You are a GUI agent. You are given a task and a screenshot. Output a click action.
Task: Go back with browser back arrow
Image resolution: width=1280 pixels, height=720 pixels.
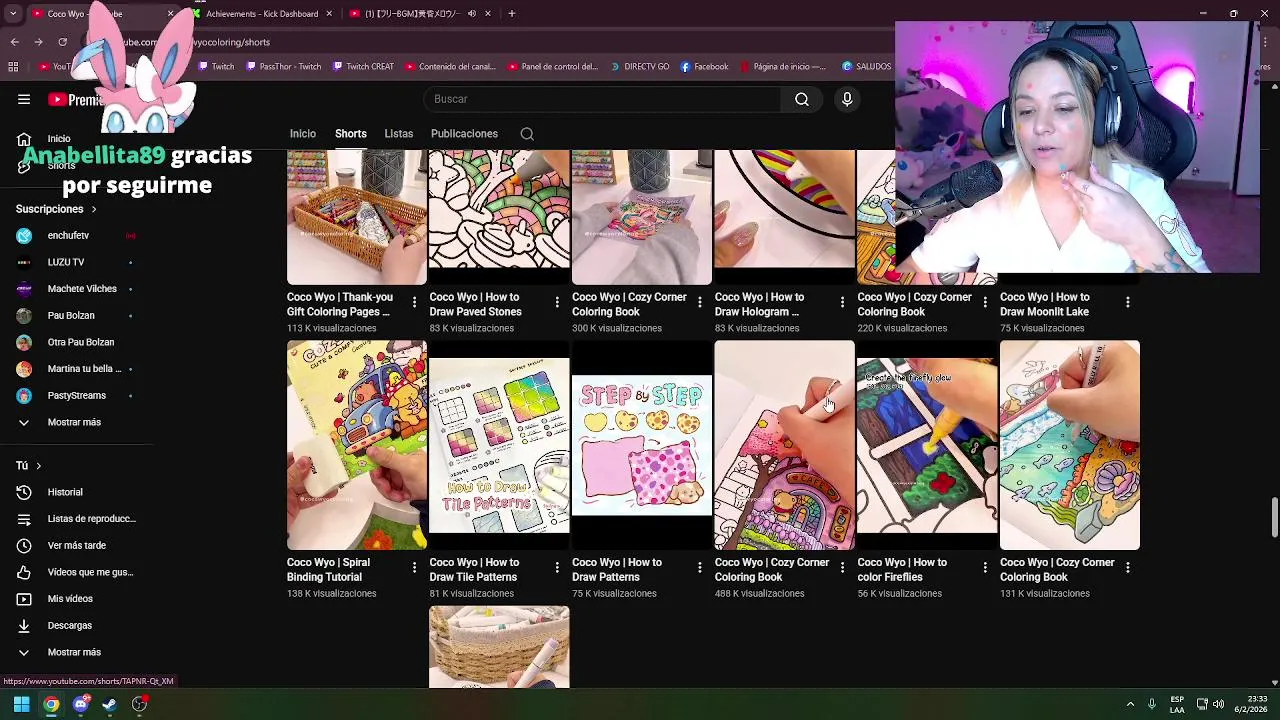(x=14, y=42)
